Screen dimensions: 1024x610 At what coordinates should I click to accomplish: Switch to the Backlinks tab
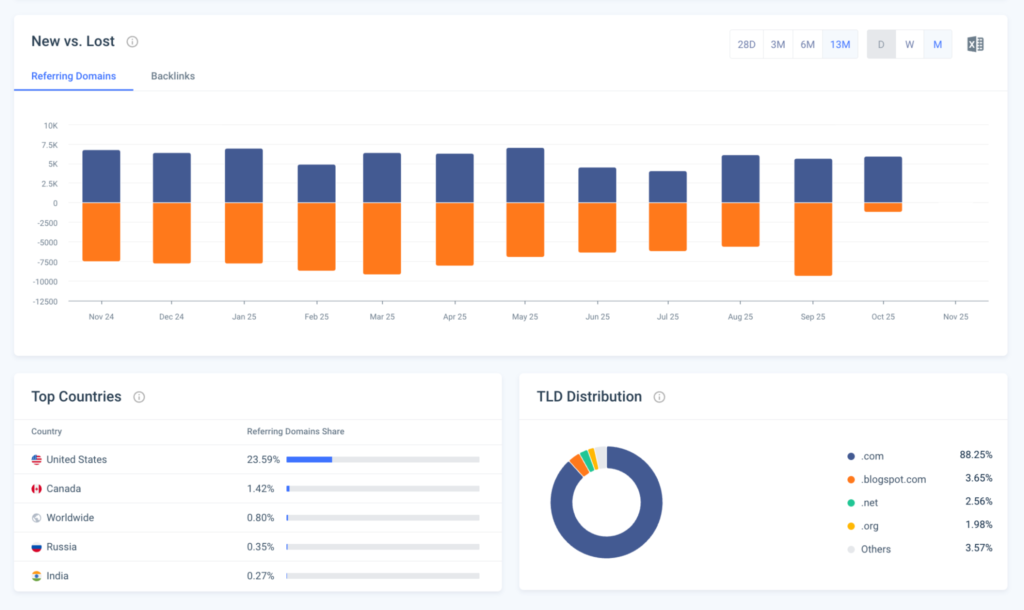click(172, 75)
